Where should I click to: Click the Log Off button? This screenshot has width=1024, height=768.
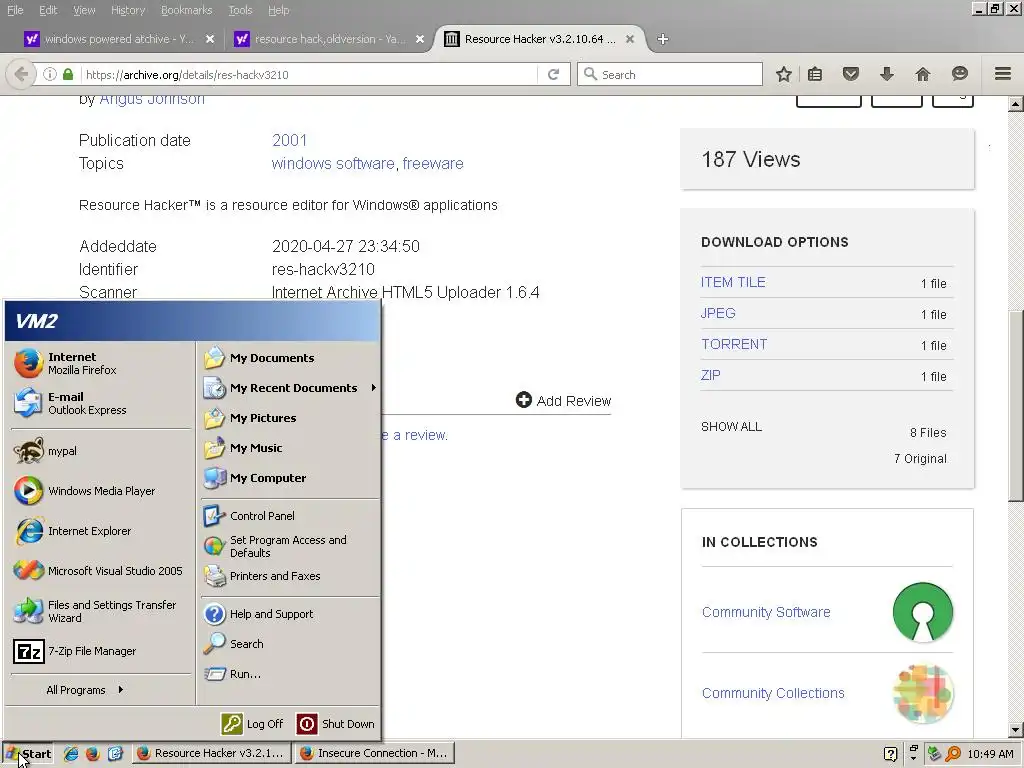pyautogui.click(x=253, y=724)
